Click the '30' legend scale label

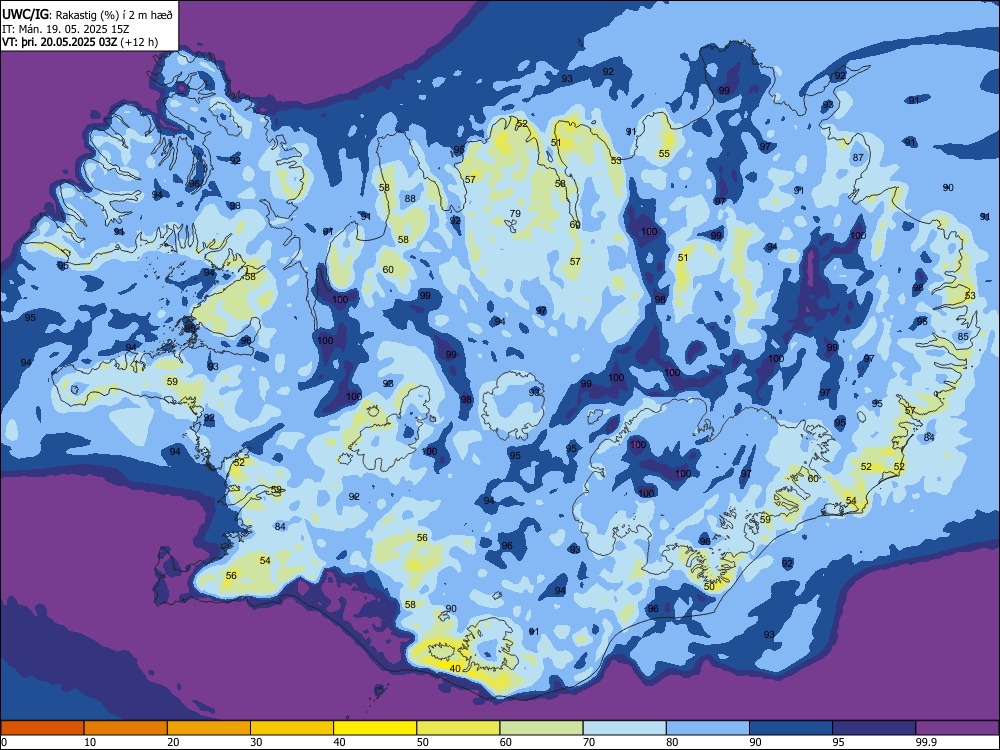[x=256, y=742]
